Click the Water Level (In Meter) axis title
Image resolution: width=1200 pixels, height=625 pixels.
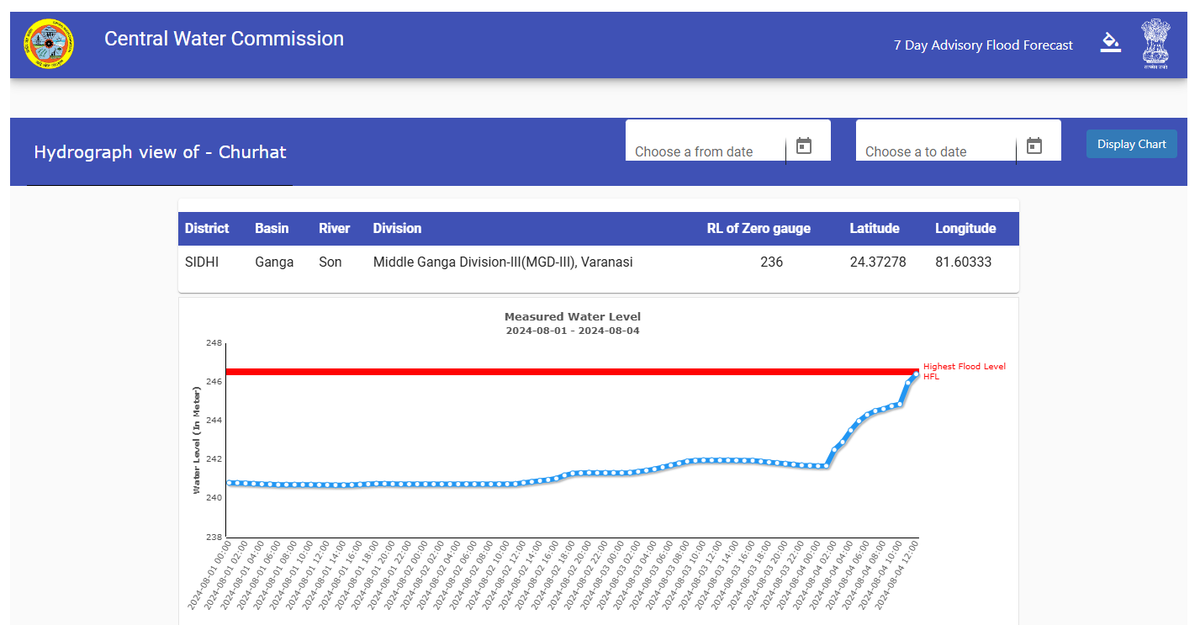pos(197,440)
